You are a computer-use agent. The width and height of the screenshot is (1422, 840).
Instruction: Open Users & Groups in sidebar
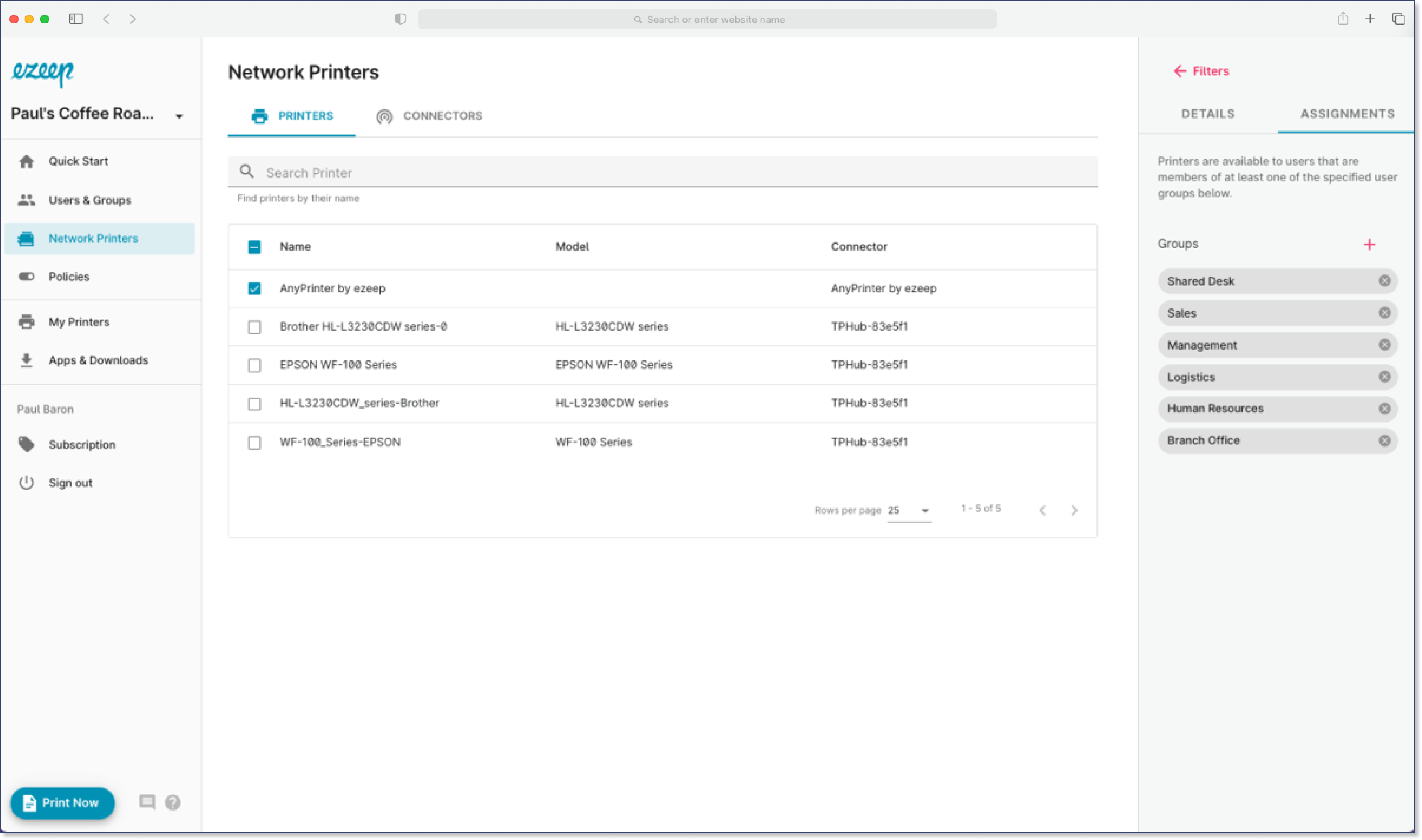click(x=89, y=200)
